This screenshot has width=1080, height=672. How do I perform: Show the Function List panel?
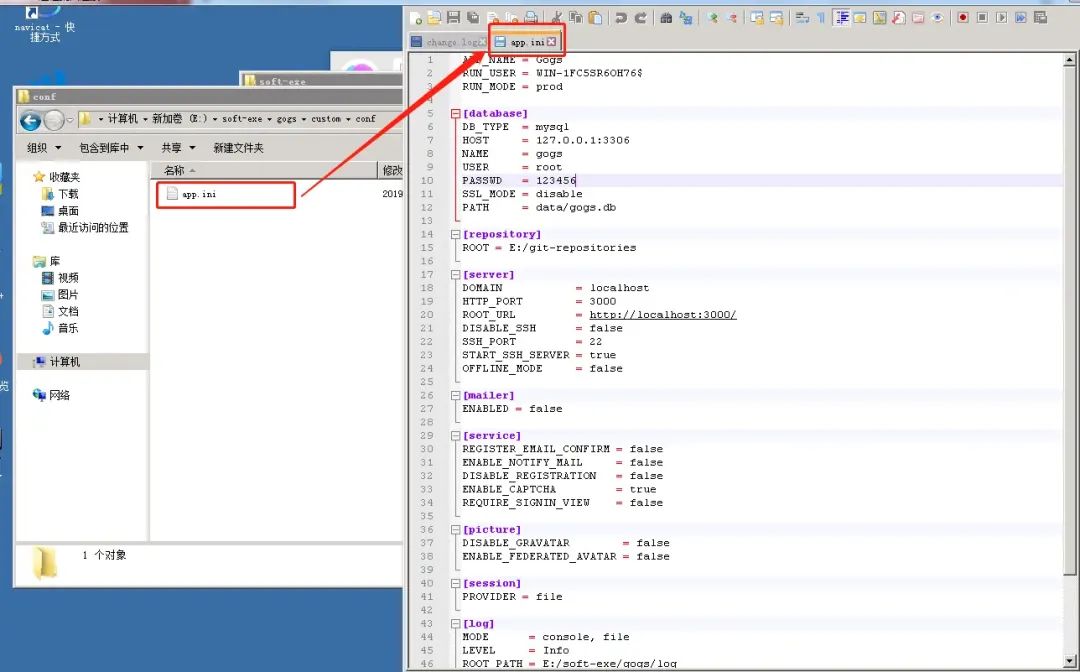point(899,18)
